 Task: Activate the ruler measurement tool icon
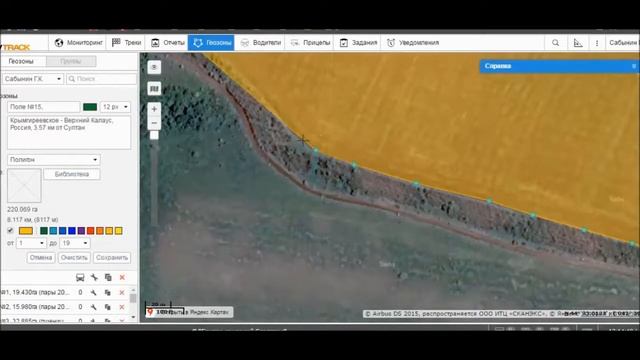tap(578, 42)
